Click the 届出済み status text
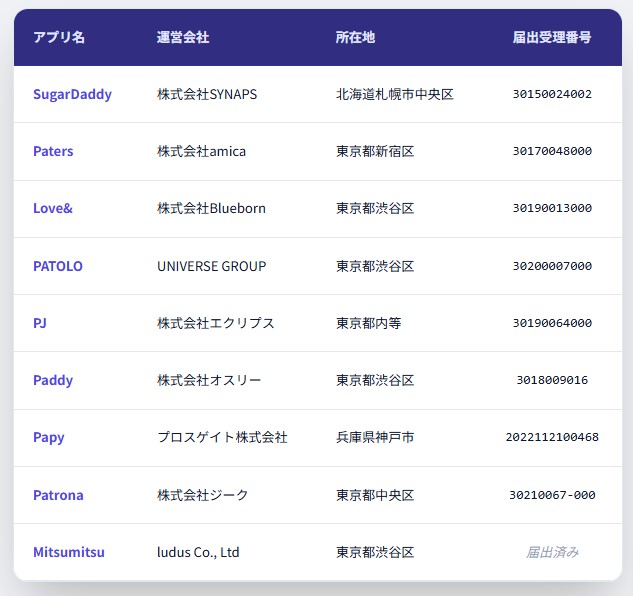 click(552, 552)
